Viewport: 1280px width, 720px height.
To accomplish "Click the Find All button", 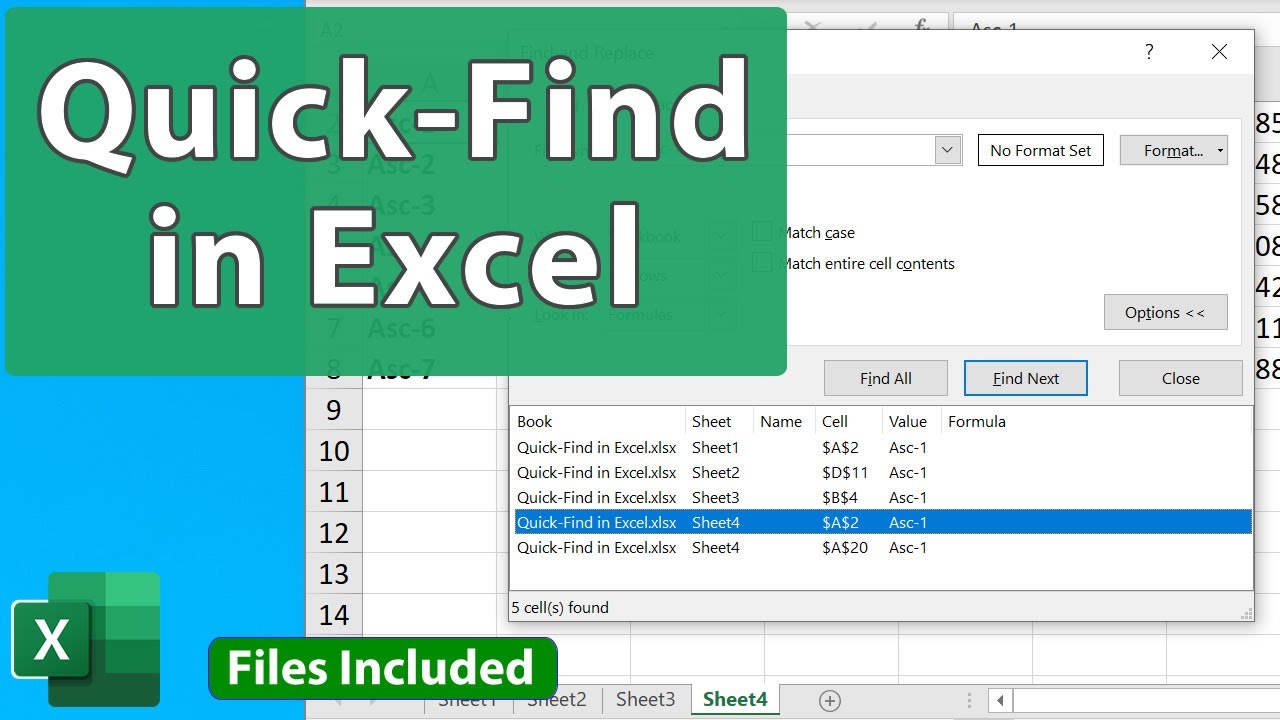I will (886, 378).
